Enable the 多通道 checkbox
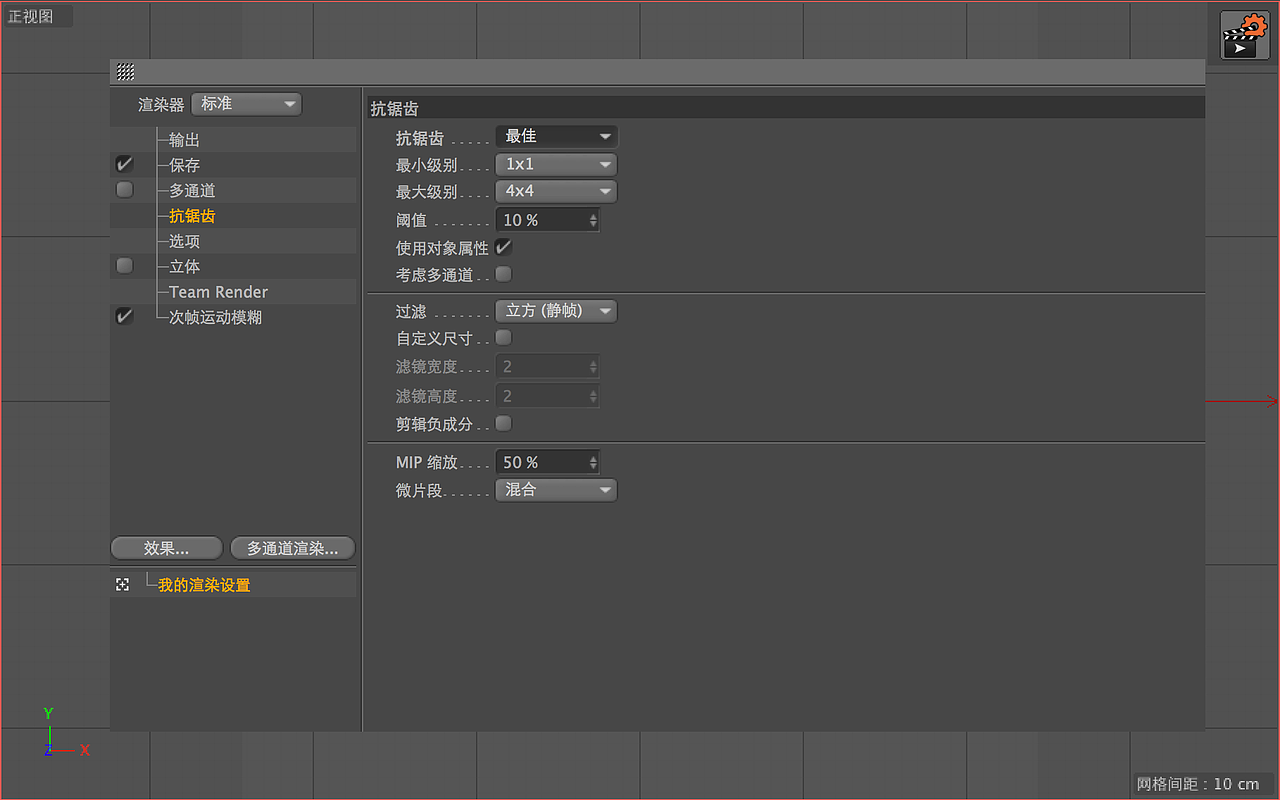The width and height of the screenshot is (1280, 800). pos(124,190)
